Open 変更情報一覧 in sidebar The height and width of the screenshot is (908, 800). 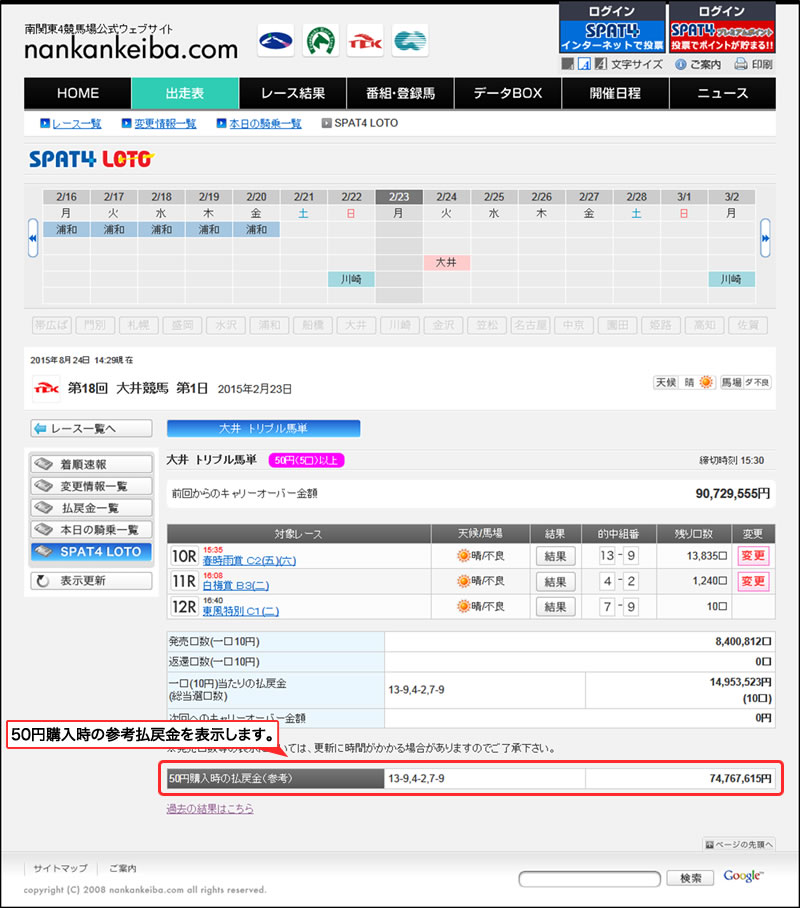(92, 486)
